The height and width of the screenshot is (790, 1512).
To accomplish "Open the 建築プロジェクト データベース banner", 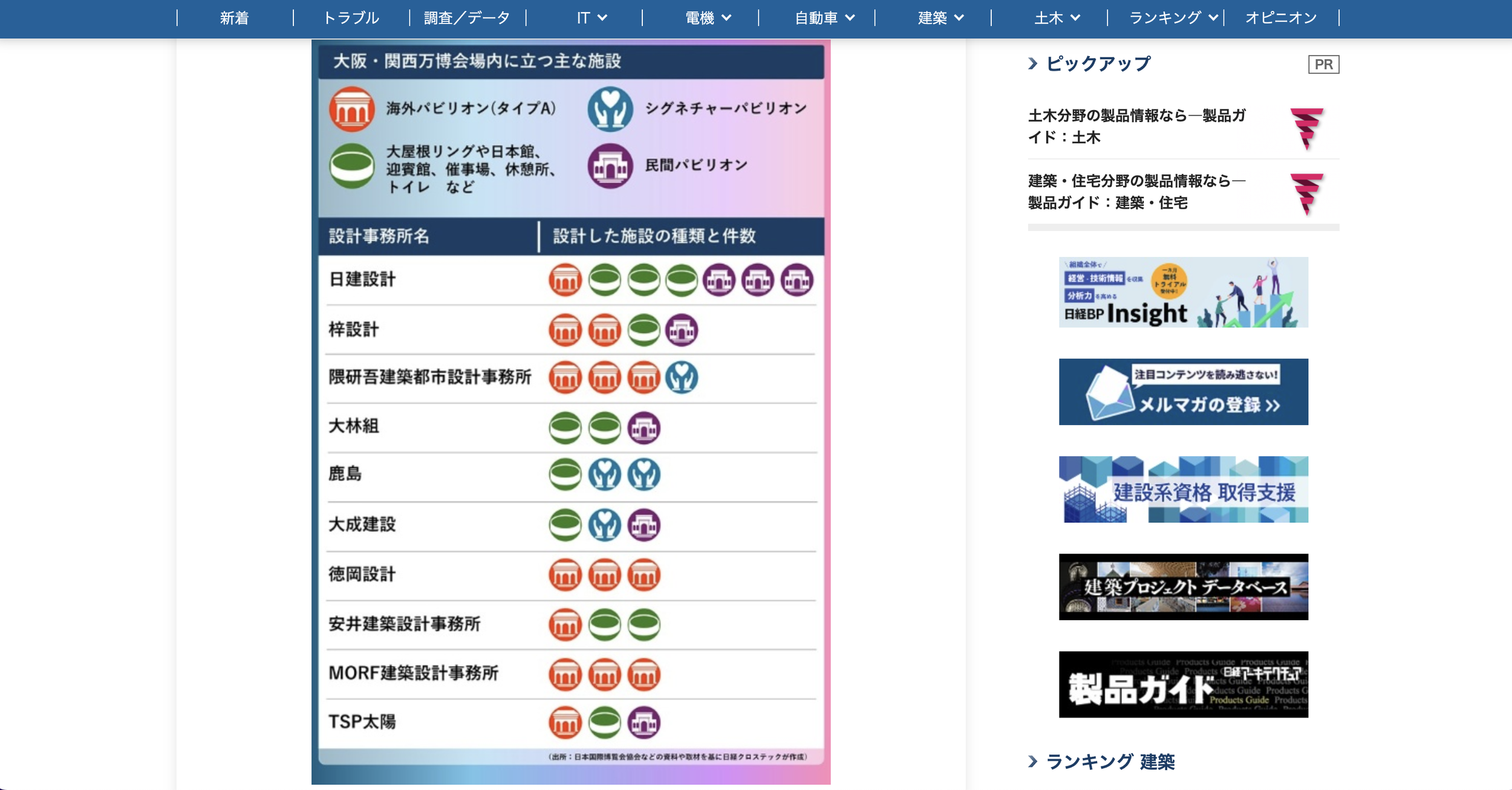I will click(1183, 587).
